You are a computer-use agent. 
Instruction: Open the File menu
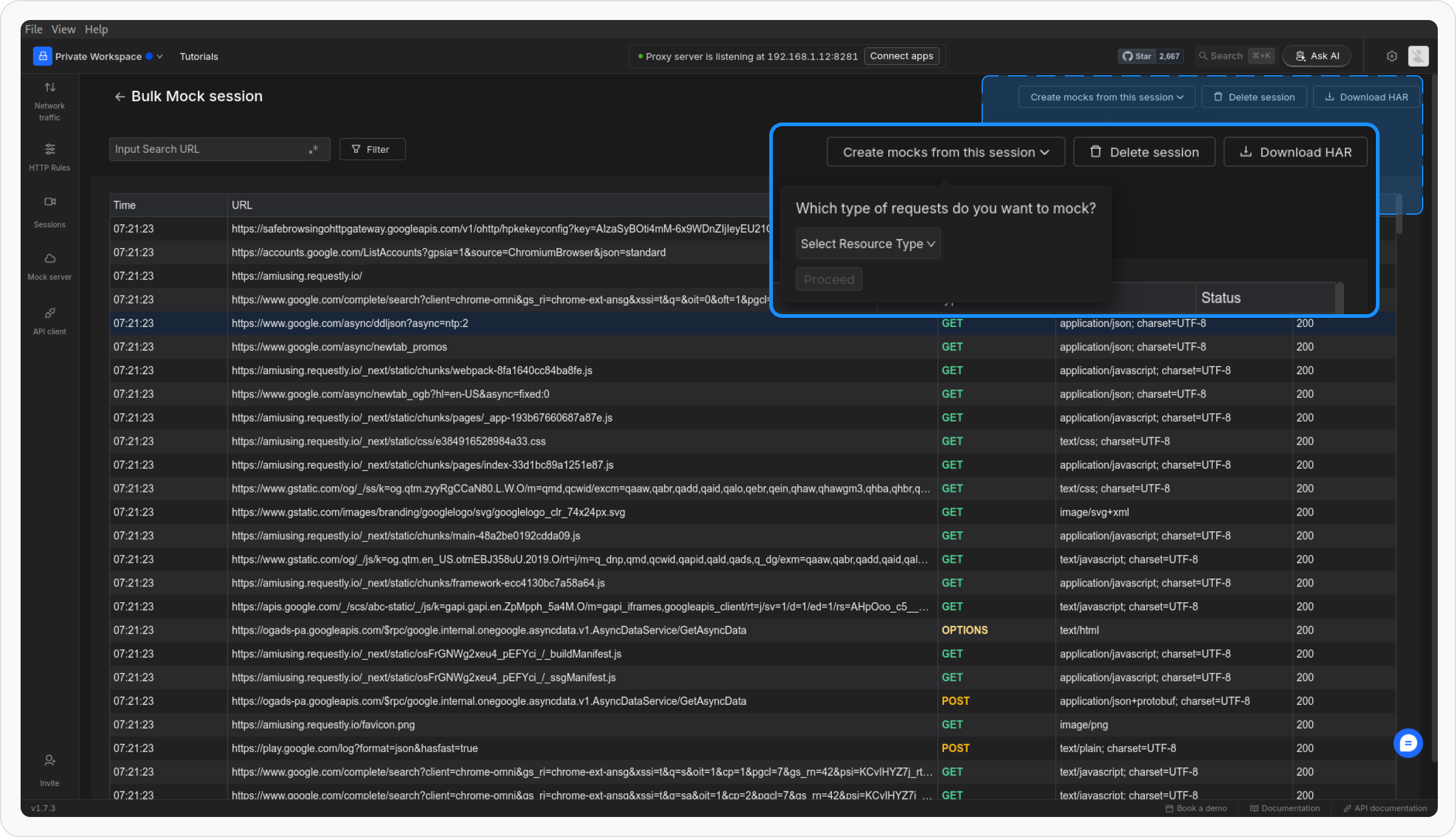(33, 29)
